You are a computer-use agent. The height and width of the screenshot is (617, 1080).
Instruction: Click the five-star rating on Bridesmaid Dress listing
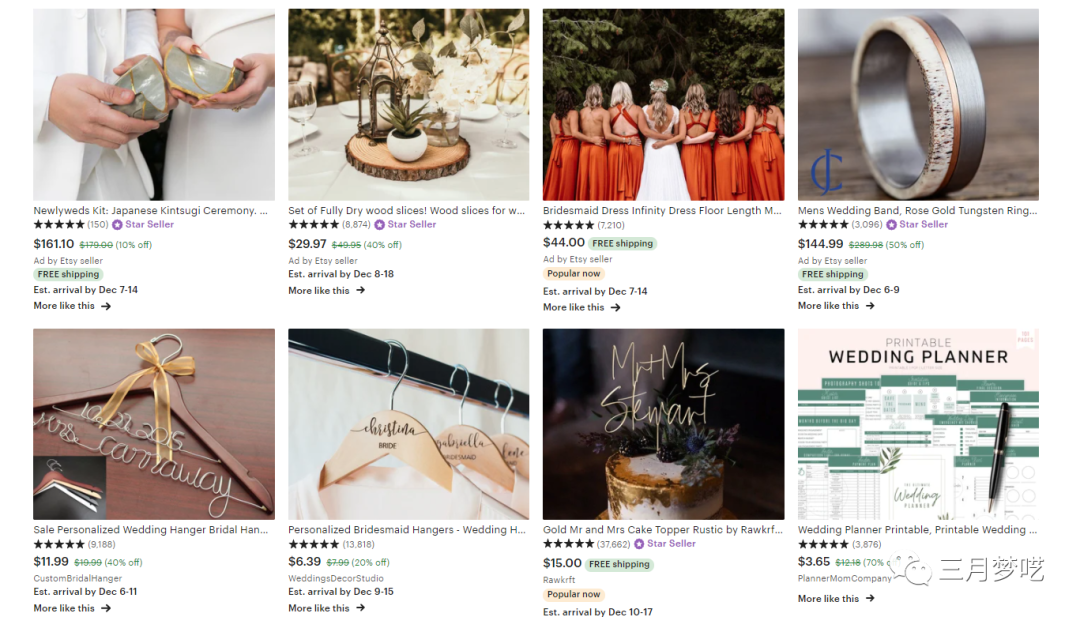[568, 225]
